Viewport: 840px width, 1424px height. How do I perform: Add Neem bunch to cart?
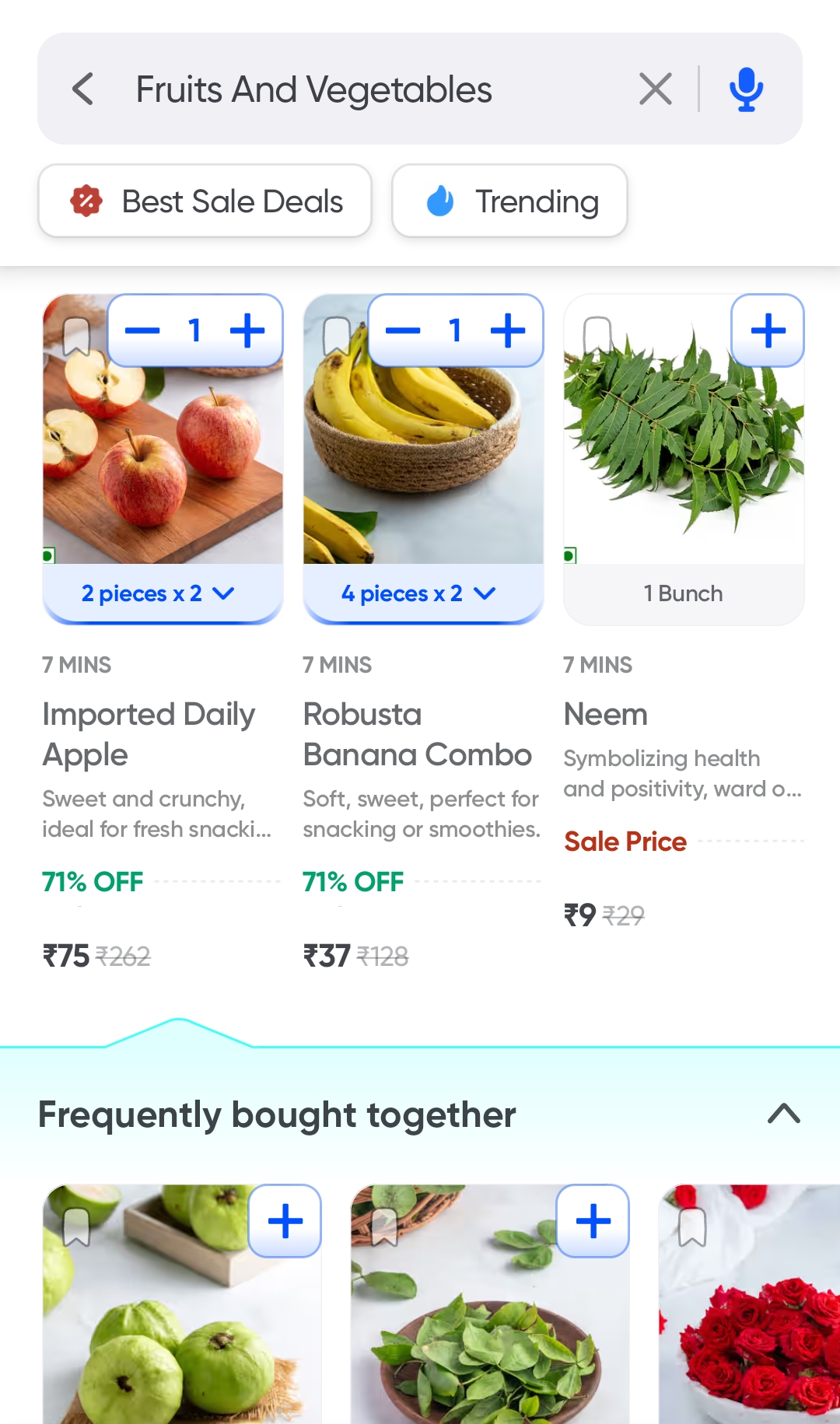coord(768,331)
